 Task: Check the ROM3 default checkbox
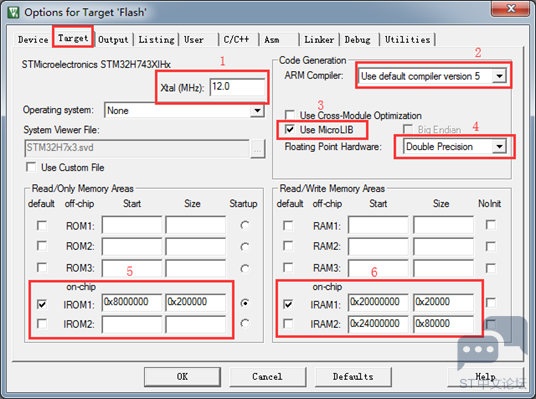point(42,267)
